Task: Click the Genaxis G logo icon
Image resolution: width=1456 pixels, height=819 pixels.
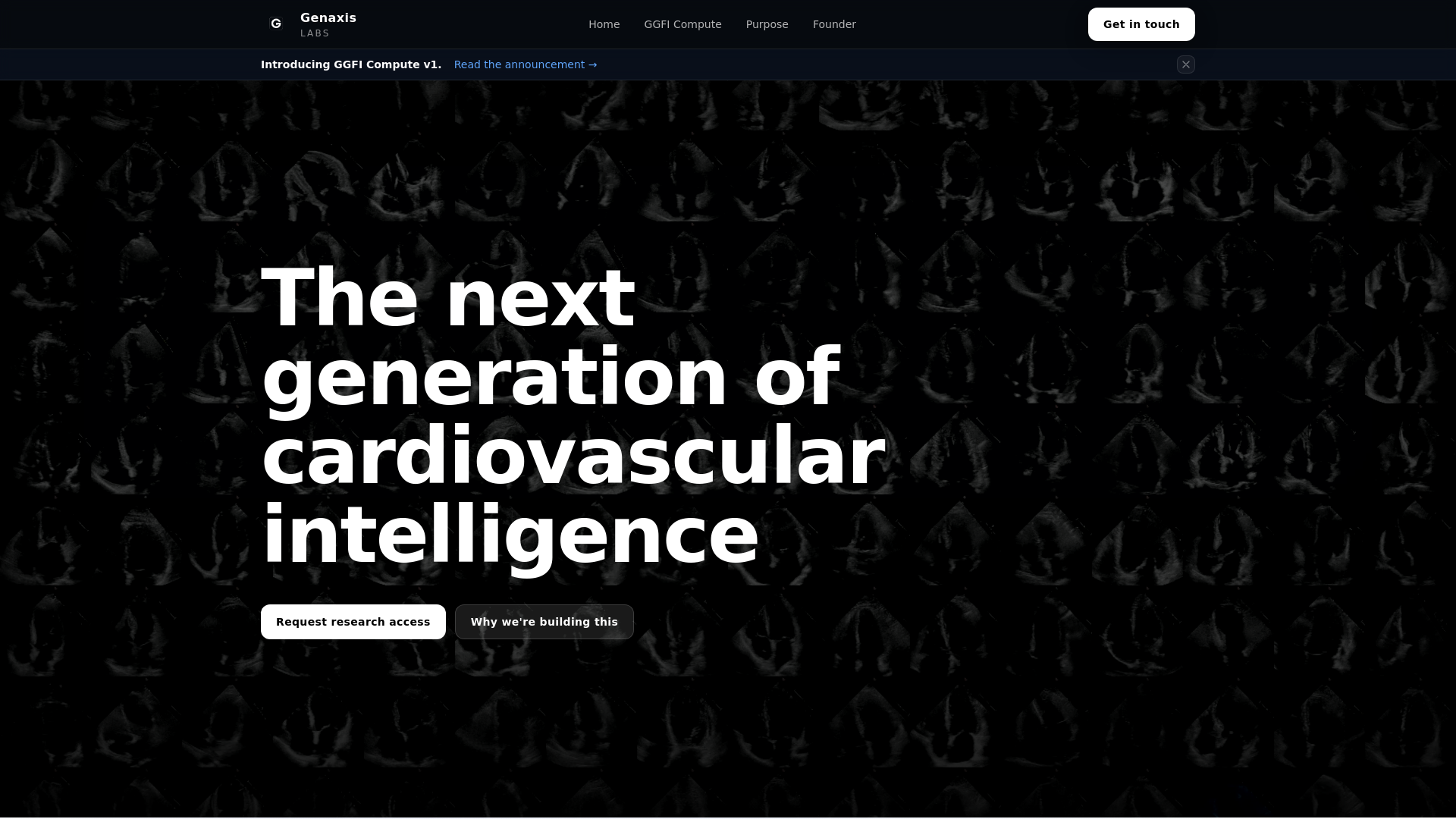Action: 276,24
